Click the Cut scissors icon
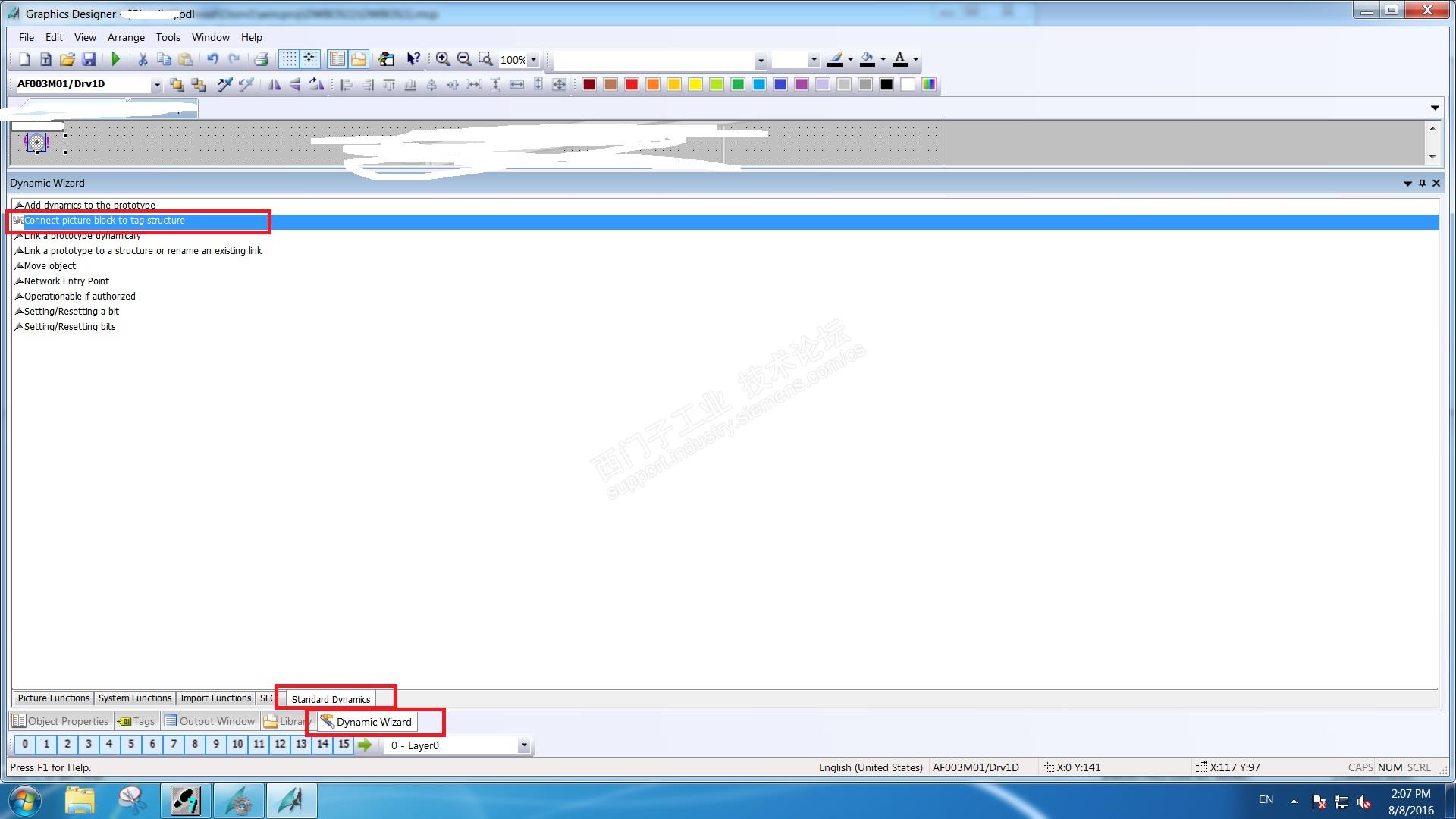Image resolution: width=1456 pixels, height=819 pixels. [x=142, y=59]
